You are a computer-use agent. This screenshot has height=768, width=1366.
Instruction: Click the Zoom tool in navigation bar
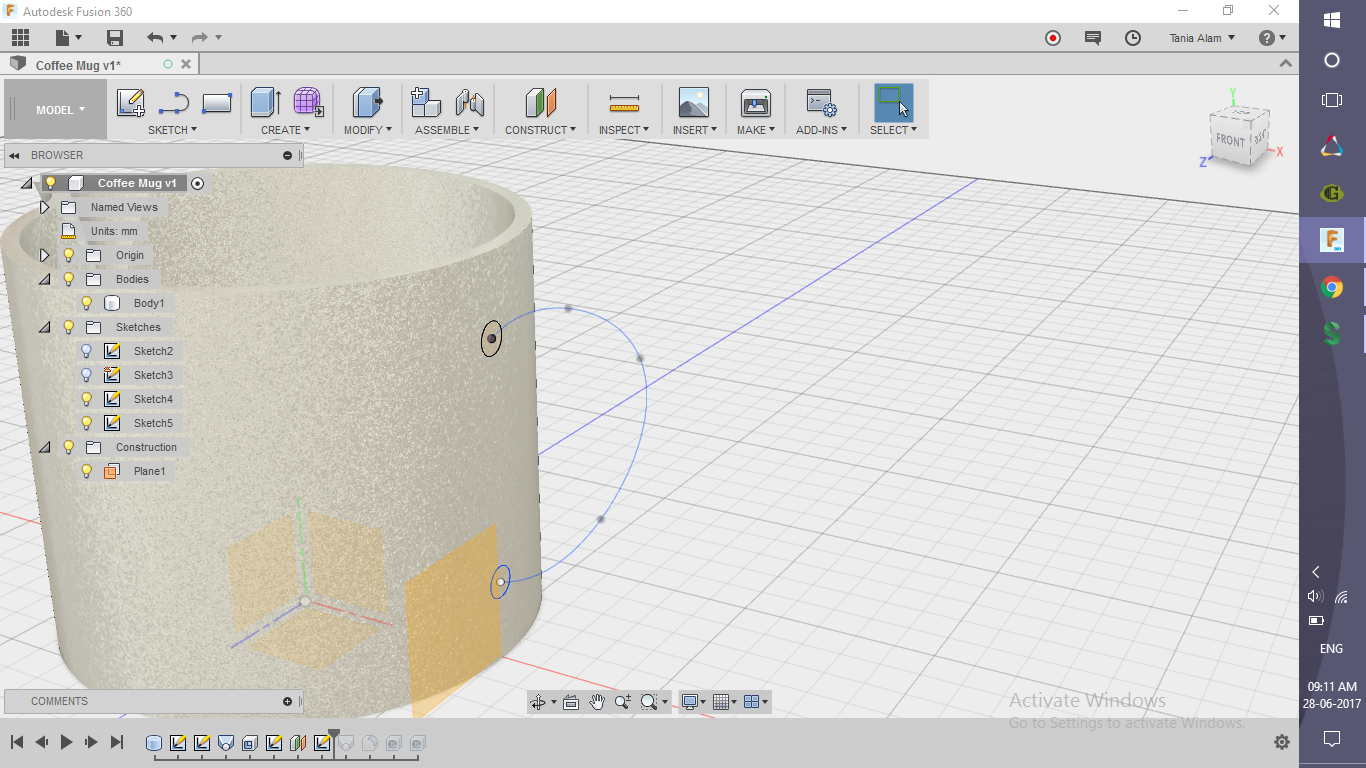[622, 701]
